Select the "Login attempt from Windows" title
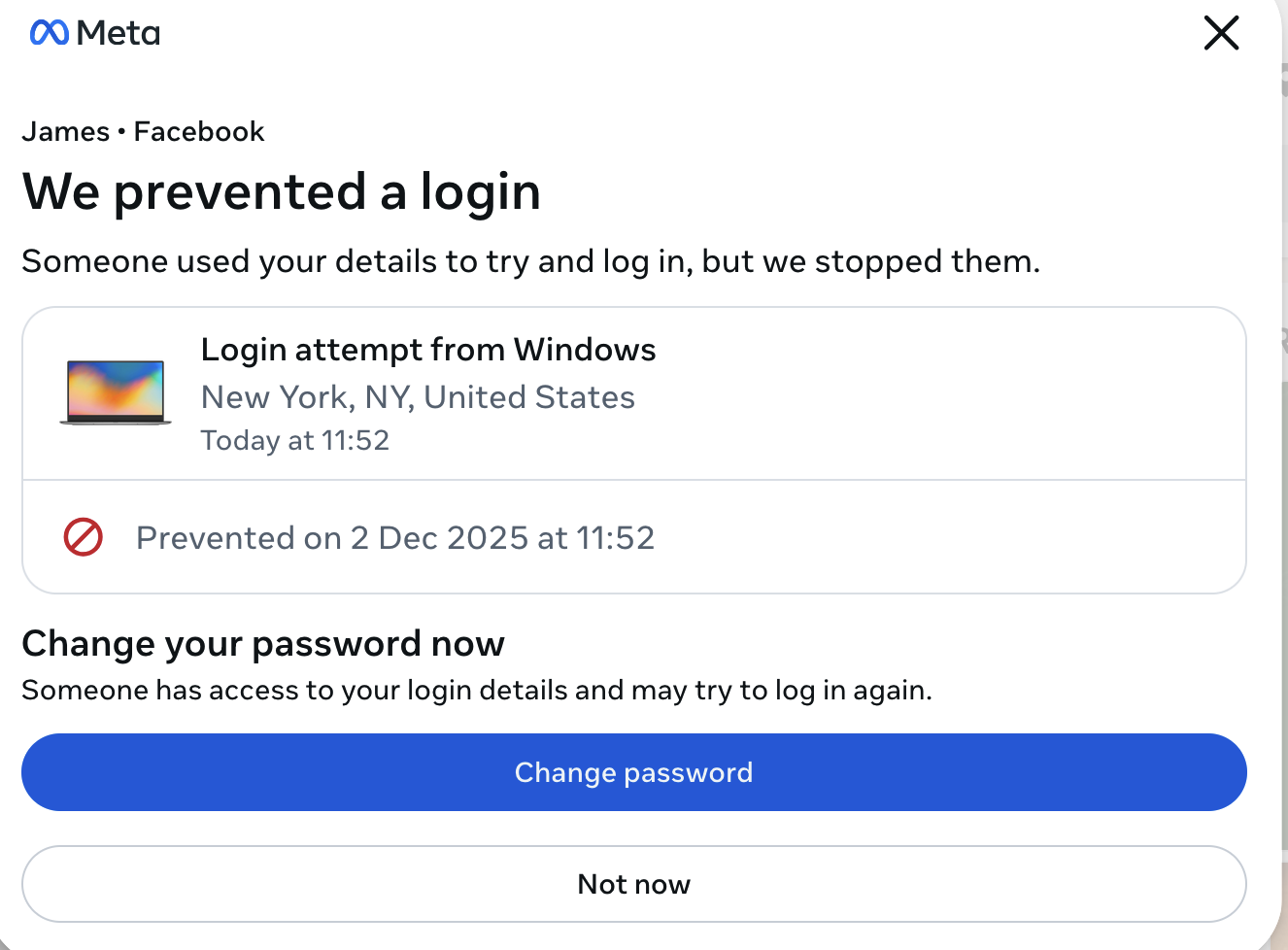The height and width of the screenshot is (950, 1288). click(427, 350)
